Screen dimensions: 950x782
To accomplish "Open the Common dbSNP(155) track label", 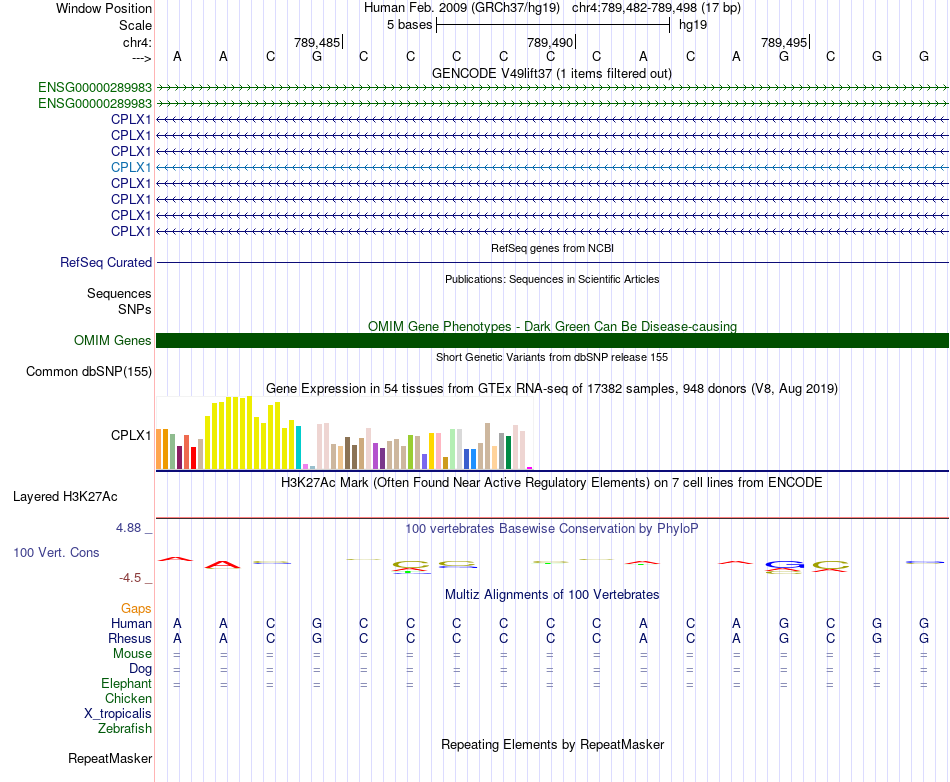I will tap(88, 371).
